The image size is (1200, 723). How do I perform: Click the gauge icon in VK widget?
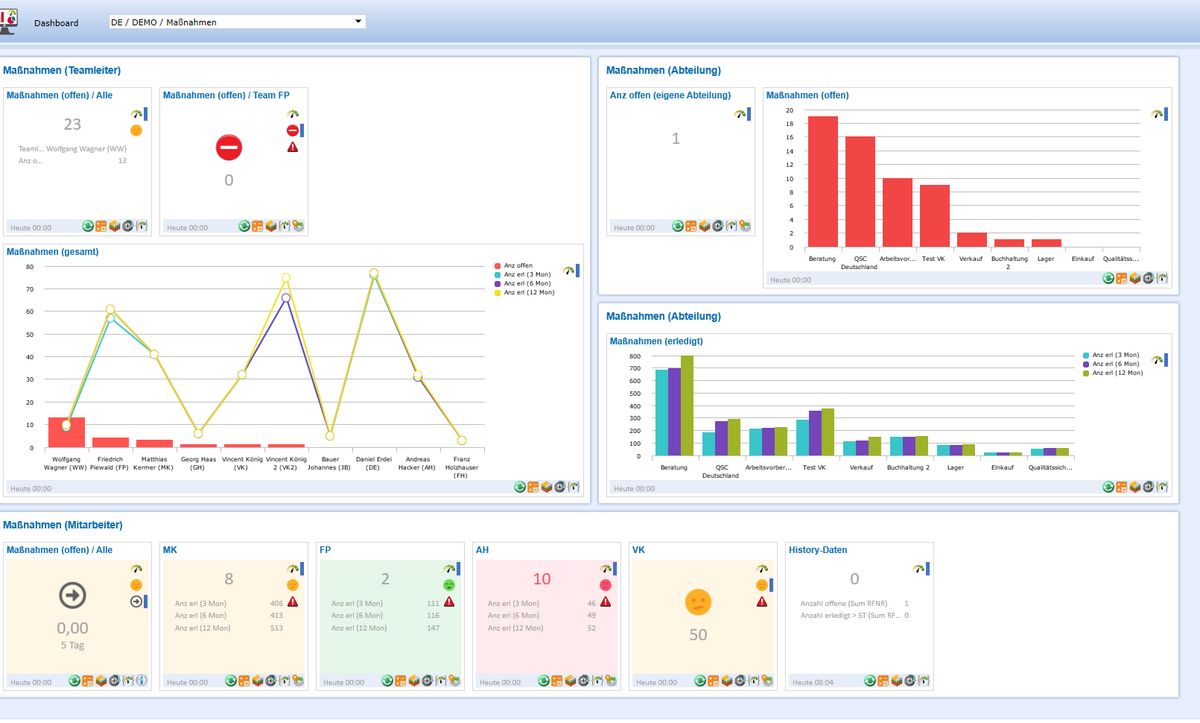[762, 568]
